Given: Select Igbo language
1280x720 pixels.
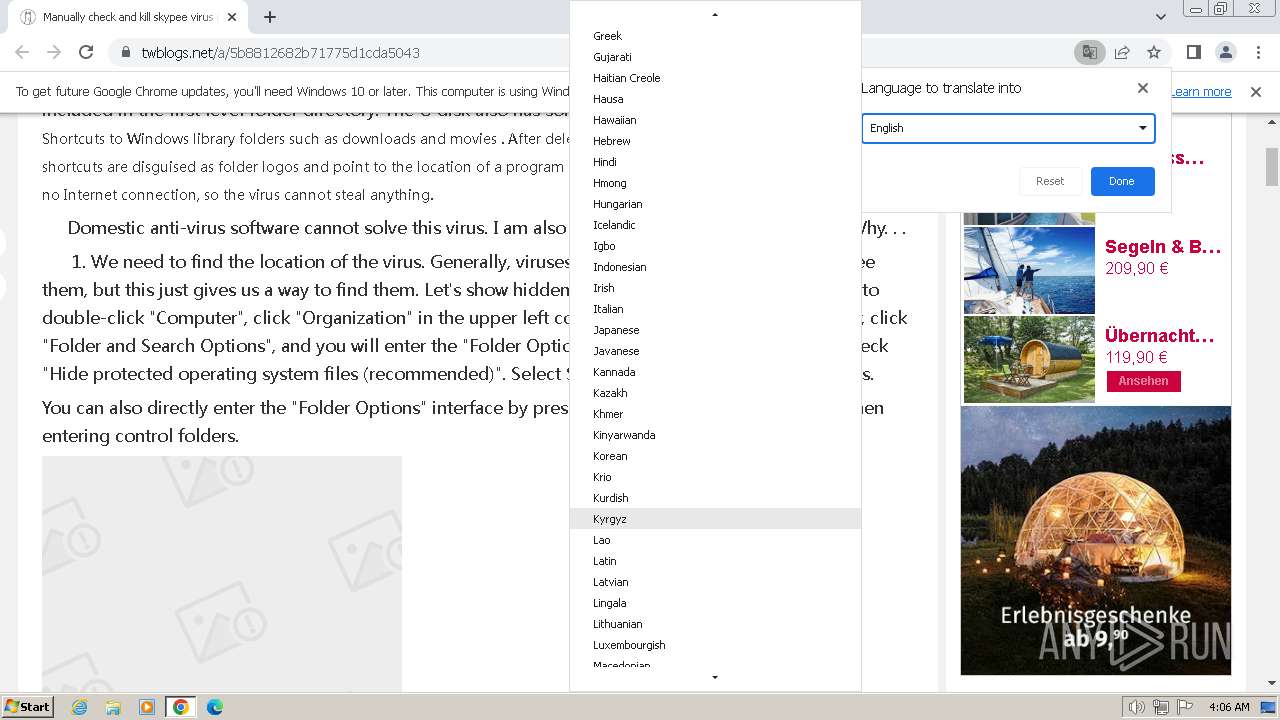Looking at the screenshot, I should [x=715, y=246].
